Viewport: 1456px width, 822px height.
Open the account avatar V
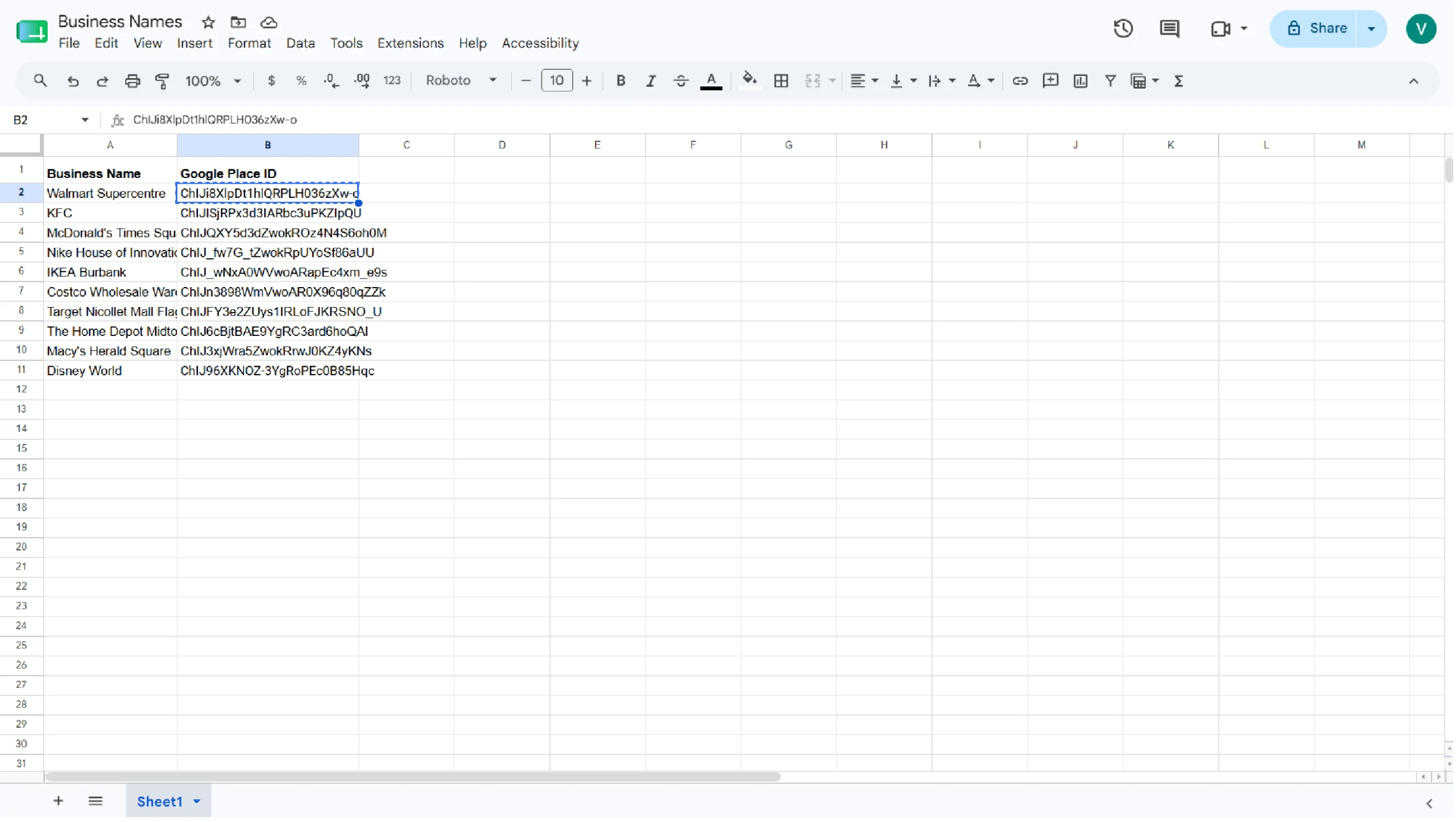coord(1421,28)
